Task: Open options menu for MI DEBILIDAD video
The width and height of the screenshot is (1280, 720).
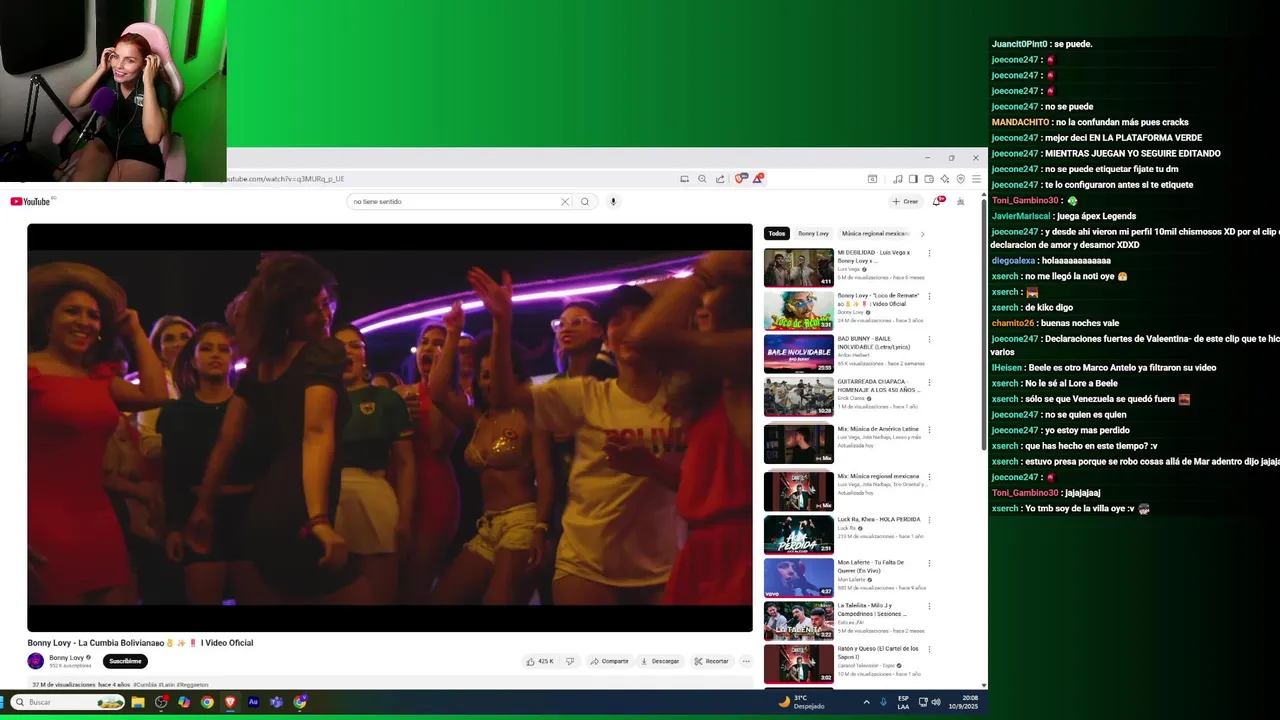Action: coord(929,253)
